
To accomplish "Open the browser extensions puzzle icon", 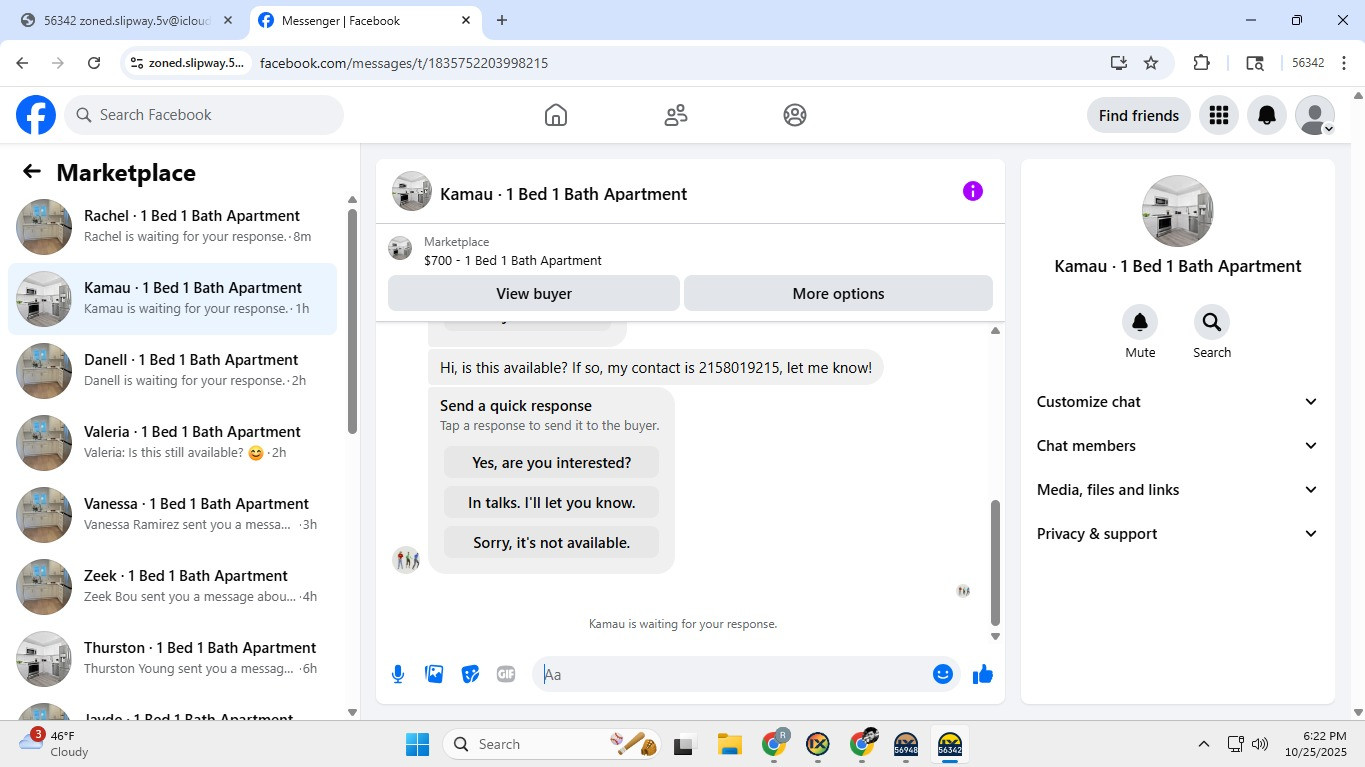I will point(1202,63).
